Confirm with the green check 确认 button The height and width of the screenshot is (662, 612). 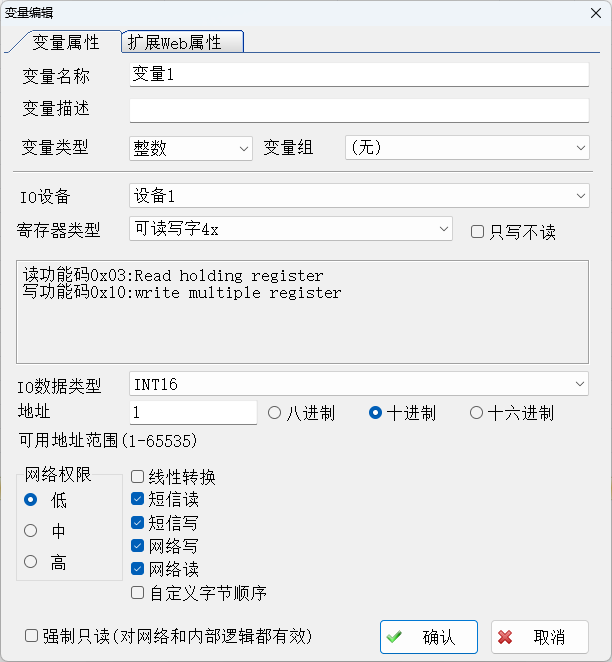429,637
